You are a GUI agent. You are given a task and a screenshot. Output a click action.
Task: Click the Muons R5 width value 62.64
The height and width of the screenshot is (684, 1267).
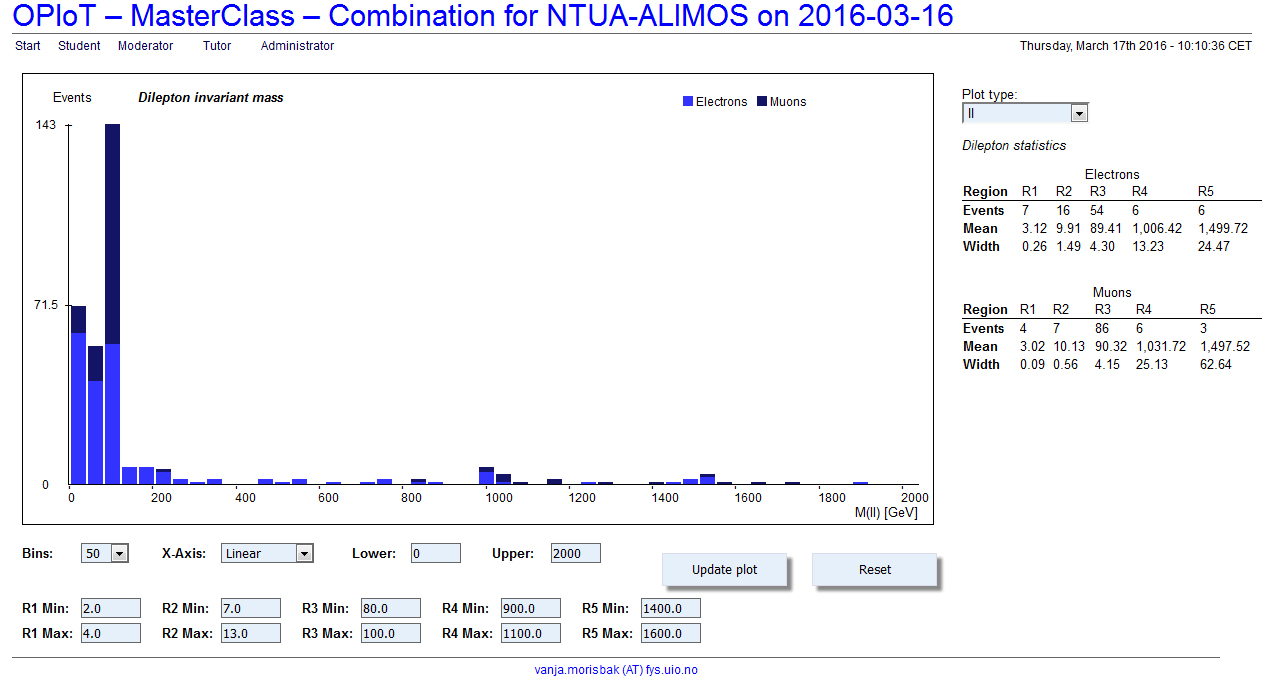pos(1216,365)
